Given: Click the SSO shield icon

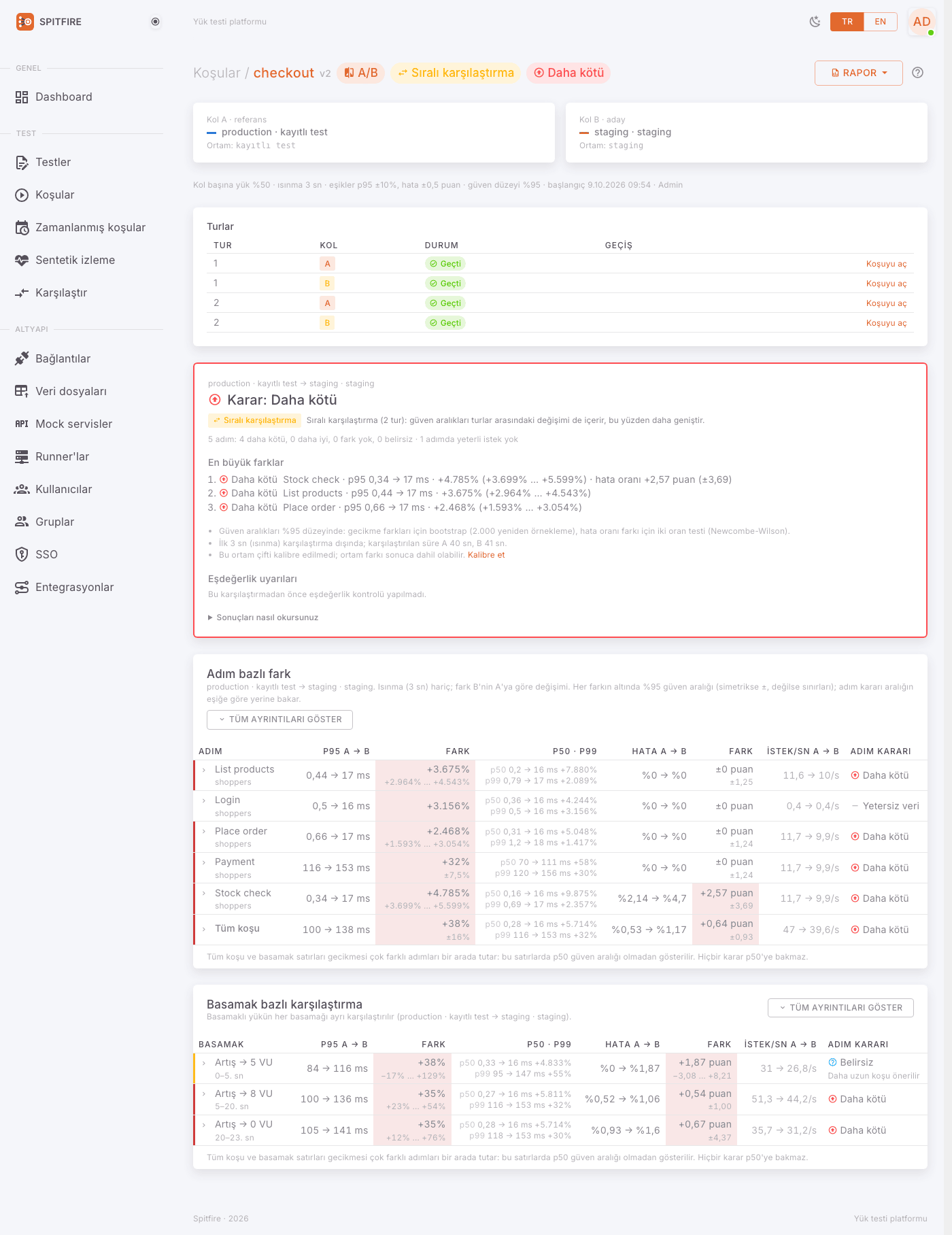Looking at the screenshot, I should (22, 555).
